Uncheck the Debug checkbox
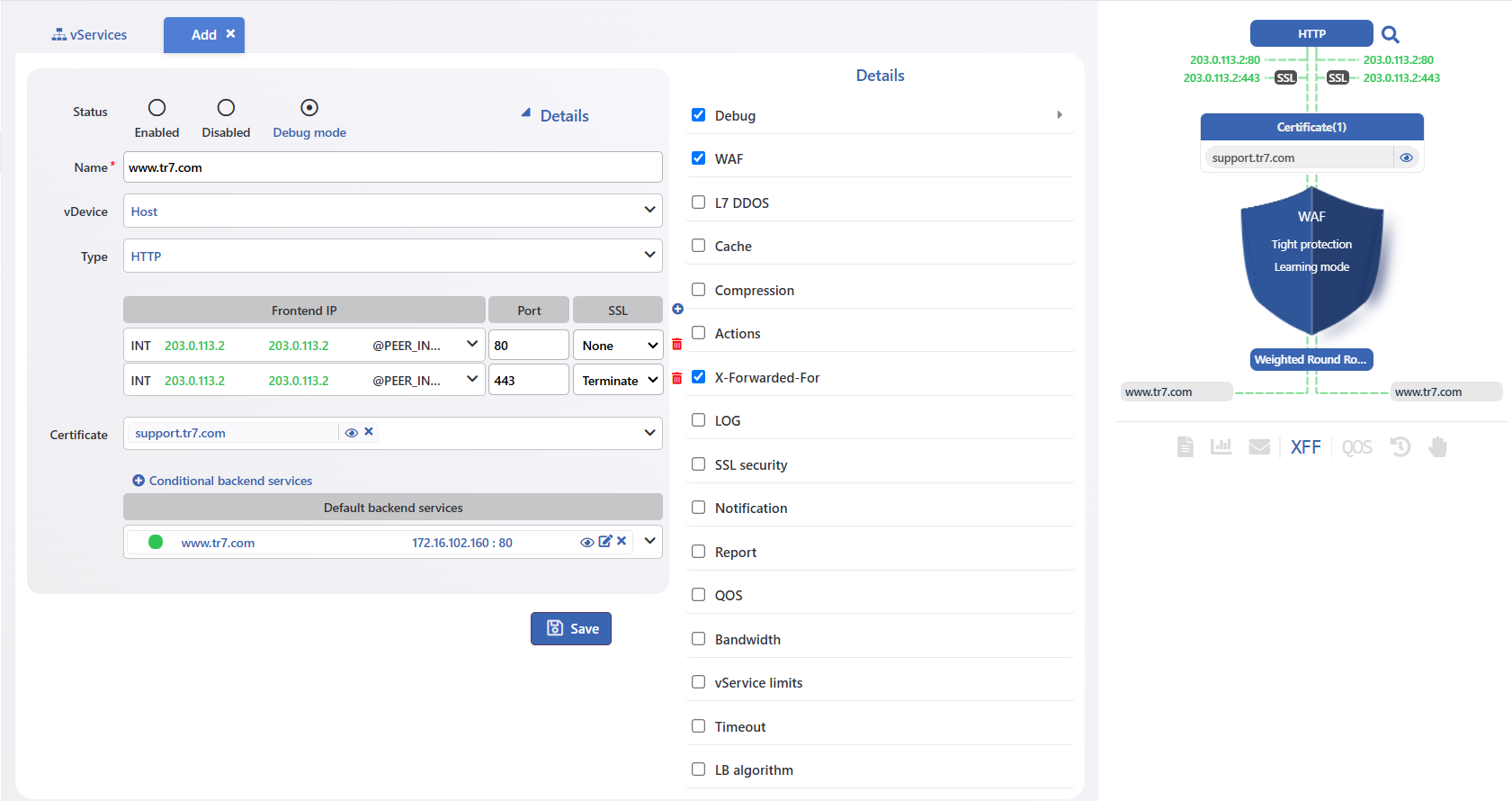Screen dimensions: 1512x801 (x=698, y=114)
